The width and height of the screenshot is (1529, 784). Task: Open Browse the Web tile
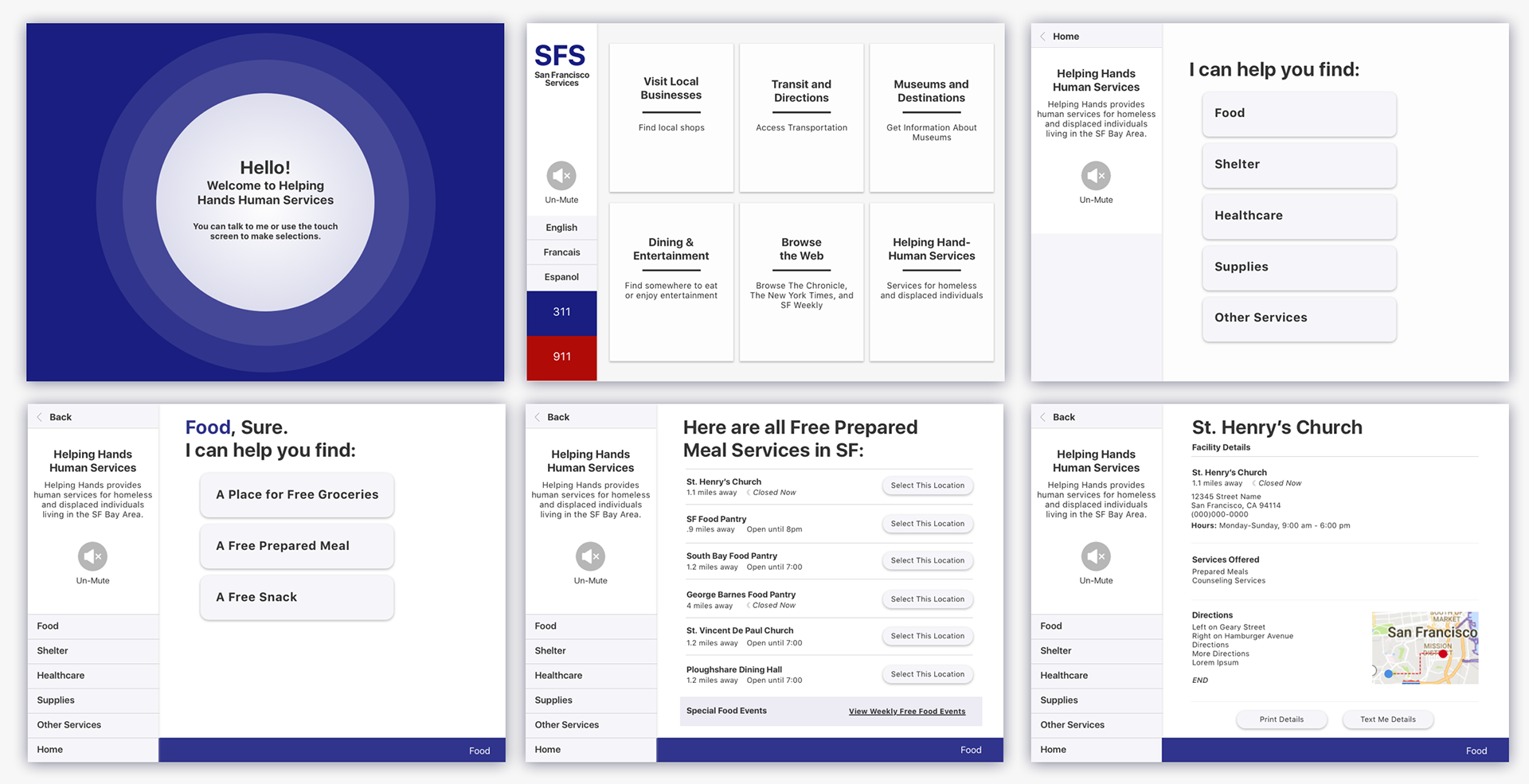click(x=801, y=282)
